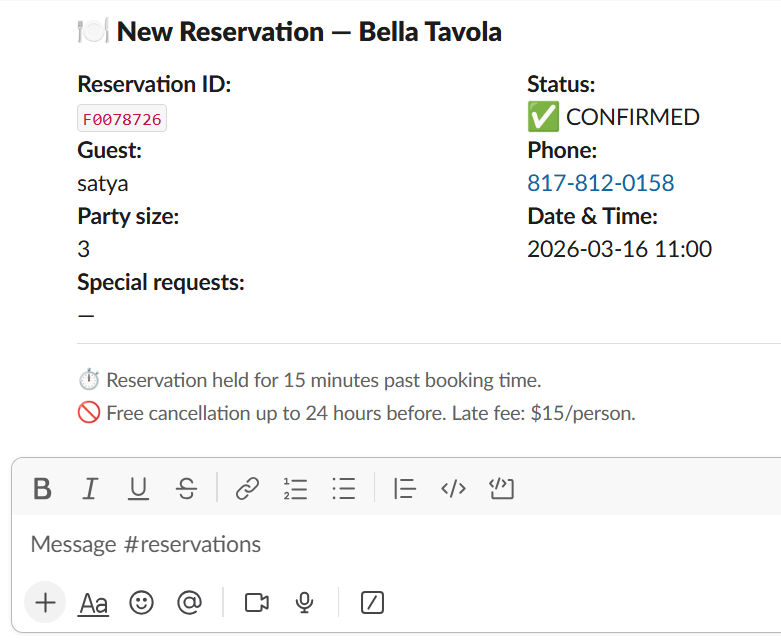
Task: Open the plus attachments menu
Action: click(x=45, y=602)
